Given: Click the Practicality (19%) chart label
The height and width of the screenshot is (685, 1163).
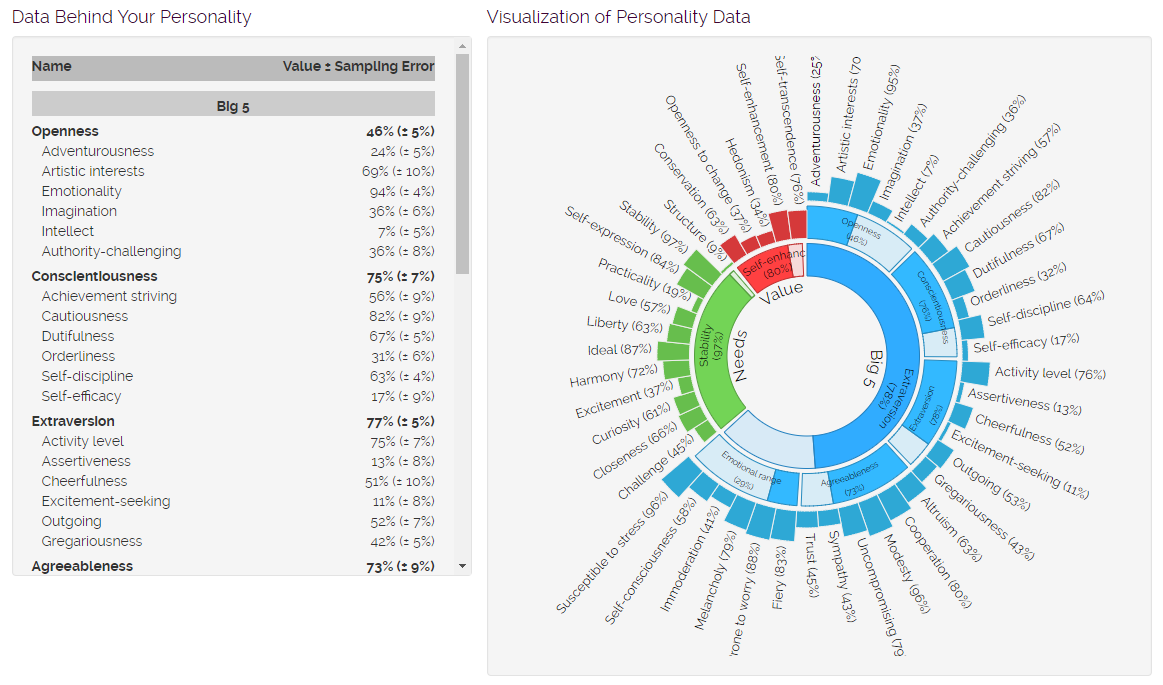Looking at the screenshot, I should [x=644, y=278].
